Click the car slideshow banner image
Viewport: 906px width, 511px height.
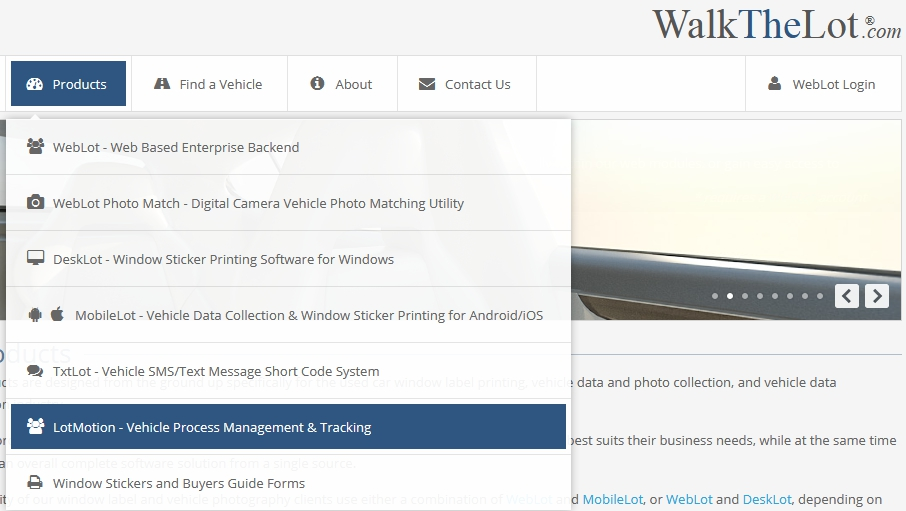(x=736, y=220)
